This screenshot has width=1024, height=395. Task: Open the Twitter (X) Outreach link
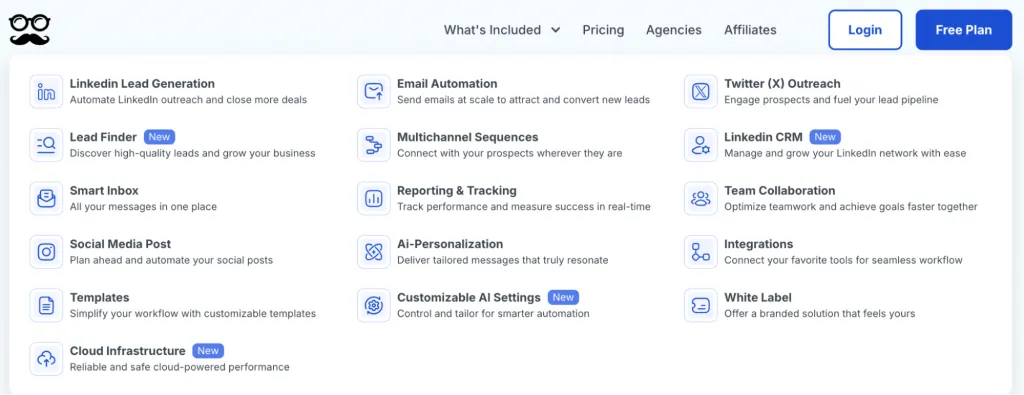[x=782, y=84]
